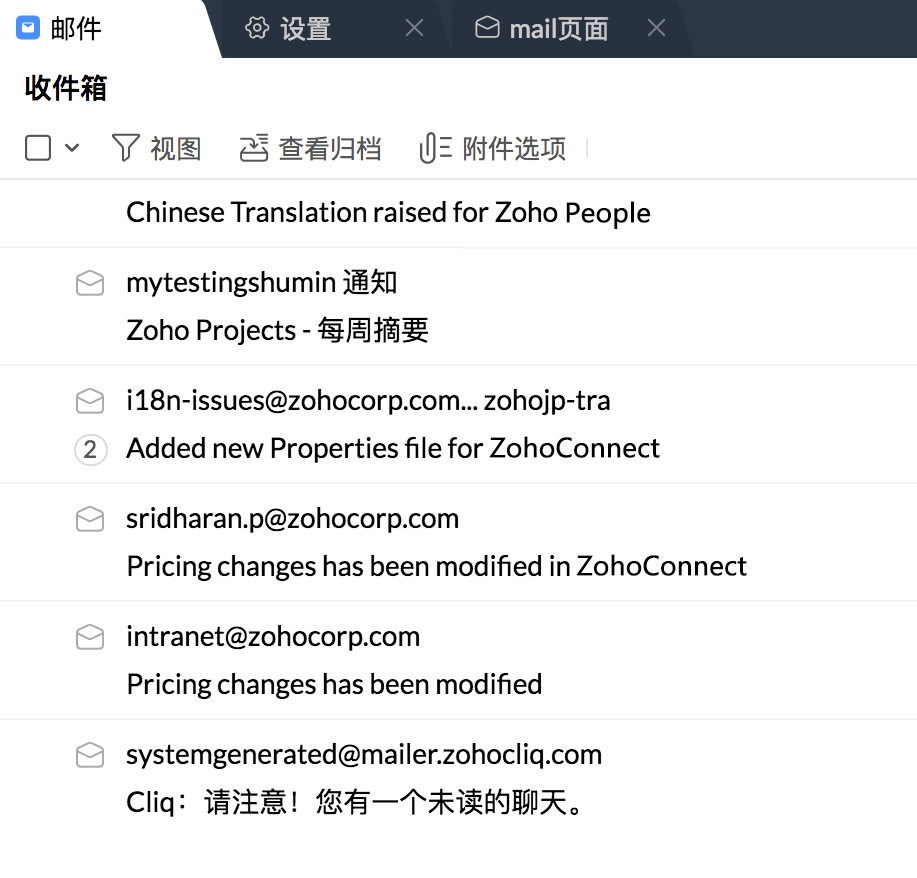This screenshot has height=878, width=917.
Task: Open the dropdown arrow beside select-all checkbox
Action: [72, 148]
